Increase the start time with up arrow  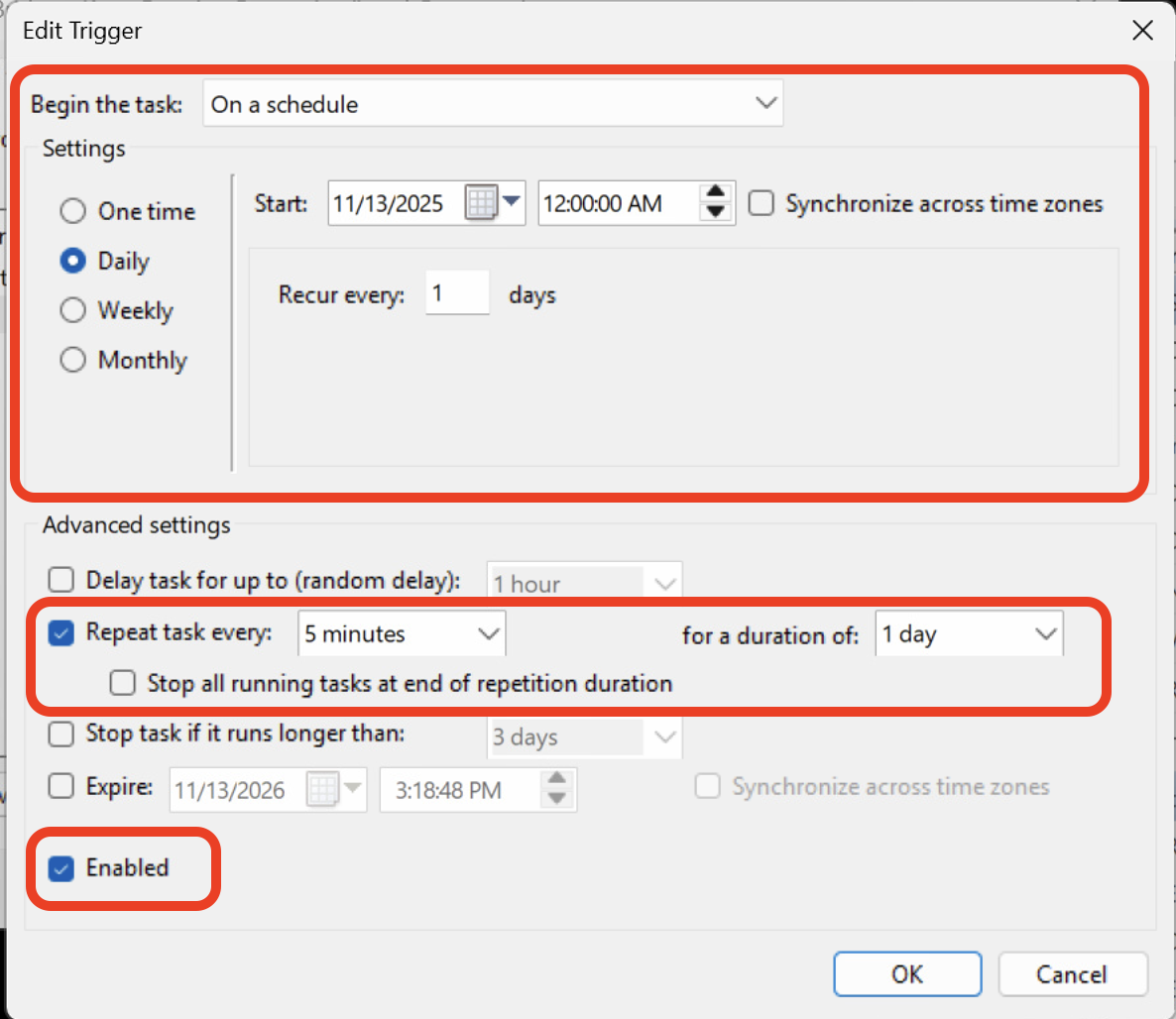tap(715, 192)
